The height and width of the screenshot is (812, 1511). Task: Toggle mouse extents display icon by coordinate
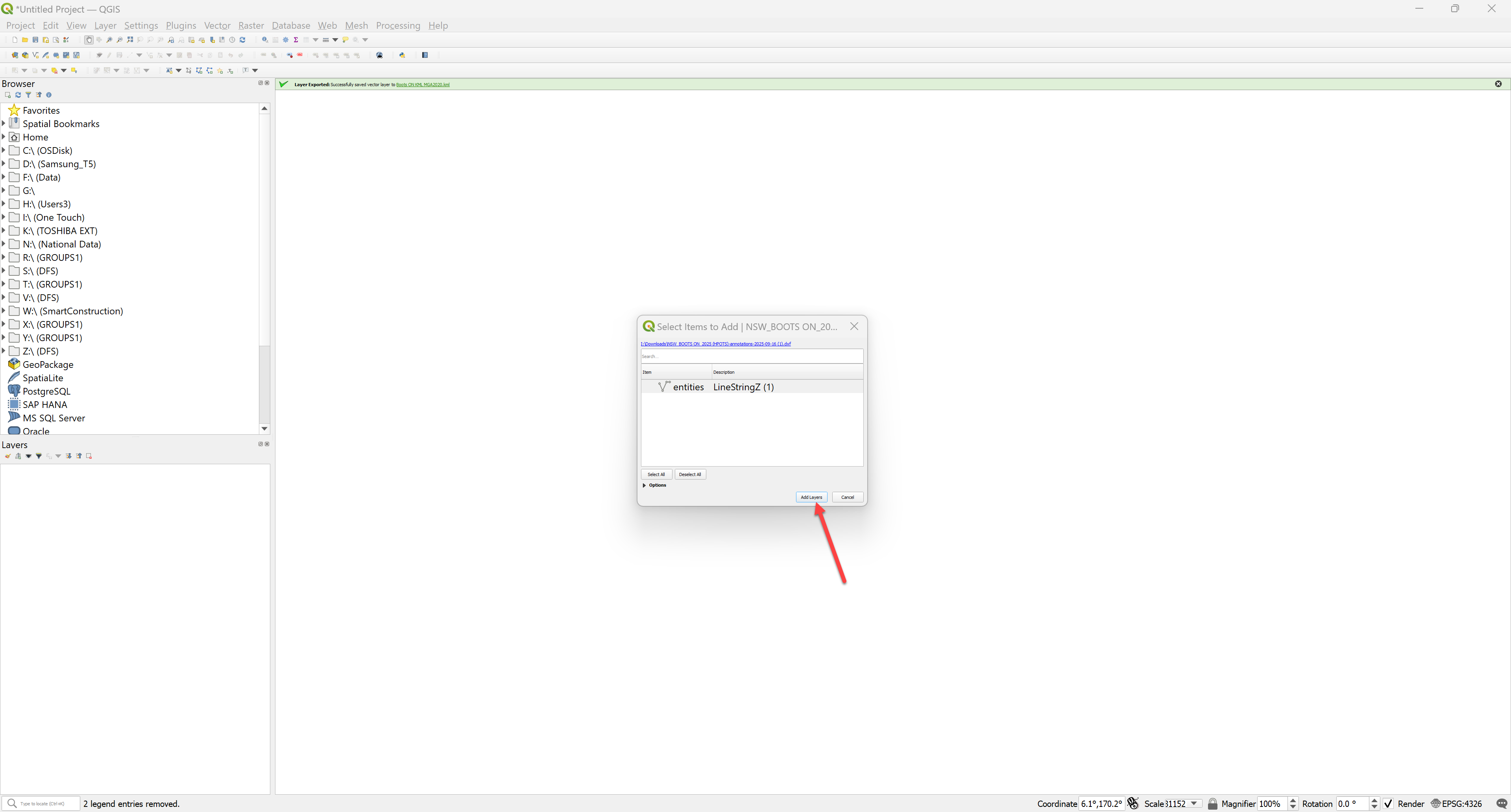pos(1133,803)
